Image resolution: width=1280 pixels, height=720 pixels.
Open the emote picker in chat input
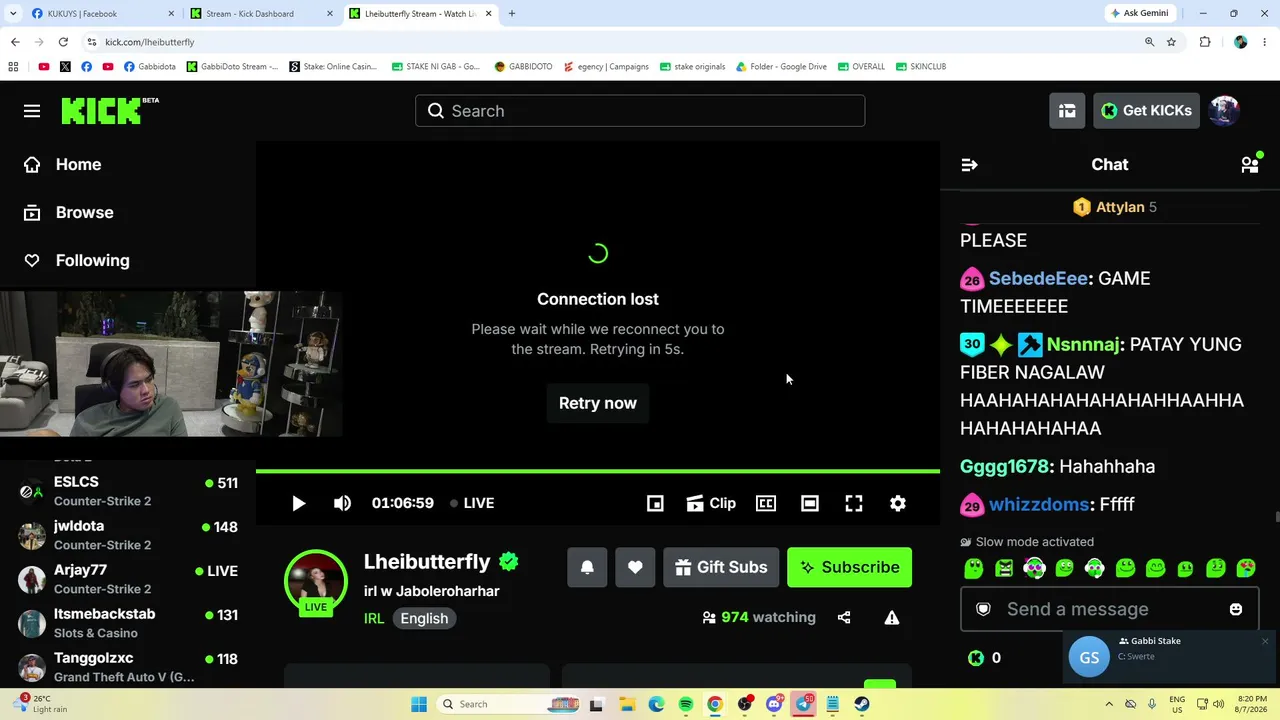[1236, 609]
